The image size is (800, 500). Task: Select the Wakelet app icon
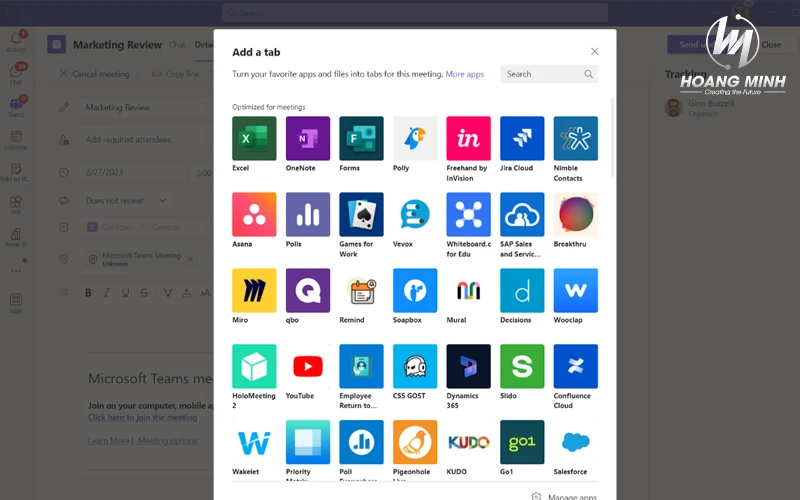[x=254, y=442]
